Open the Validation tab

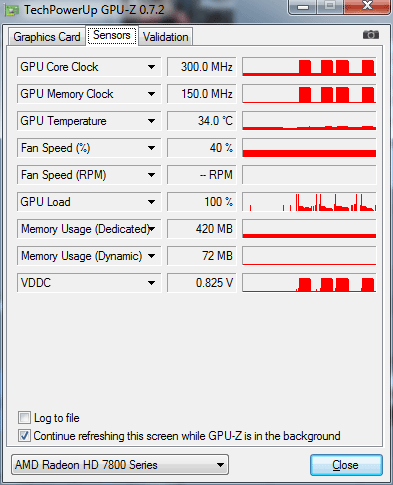(165, 37)
